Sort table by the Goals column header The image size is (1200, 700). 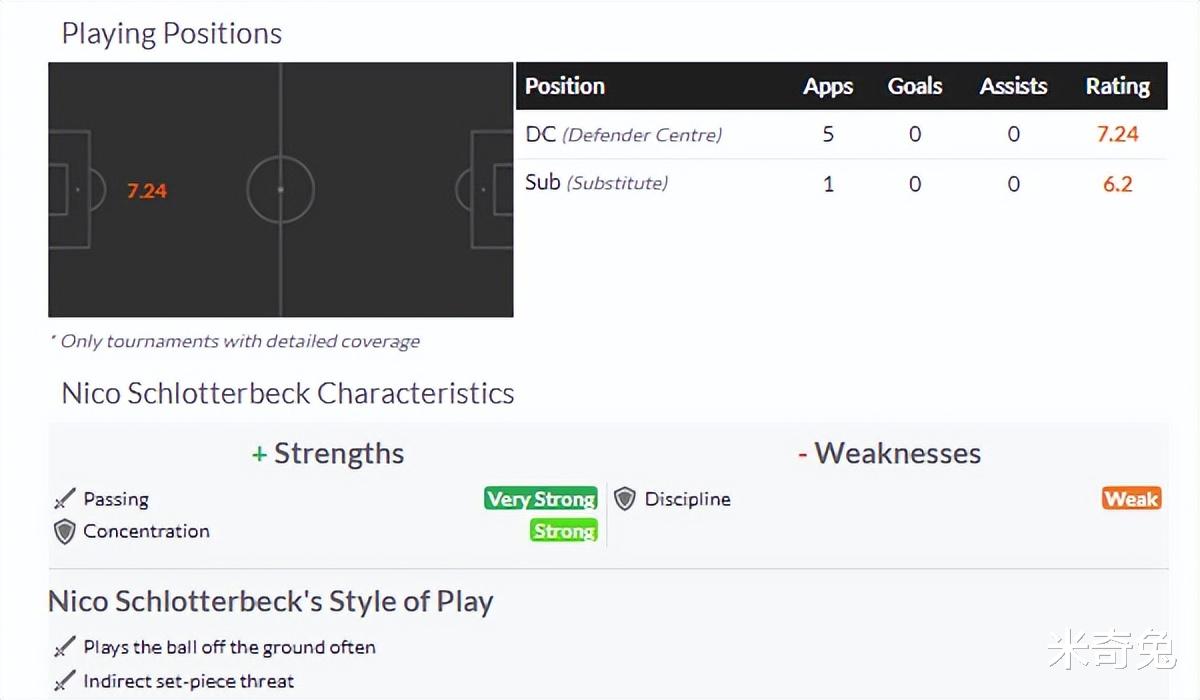[915, 86]
